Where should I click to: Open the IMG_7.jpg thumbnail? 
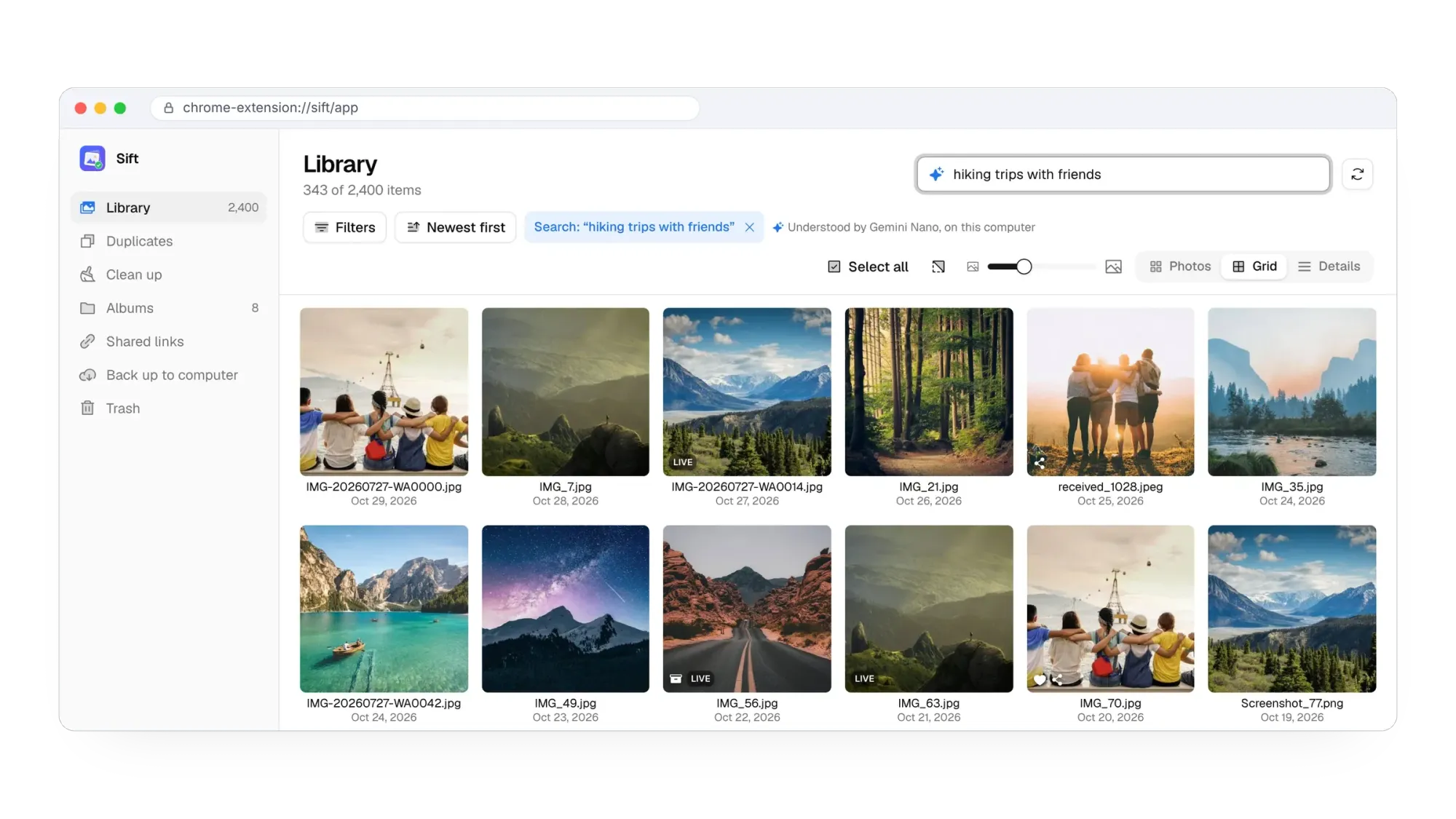tap(566, 392)
